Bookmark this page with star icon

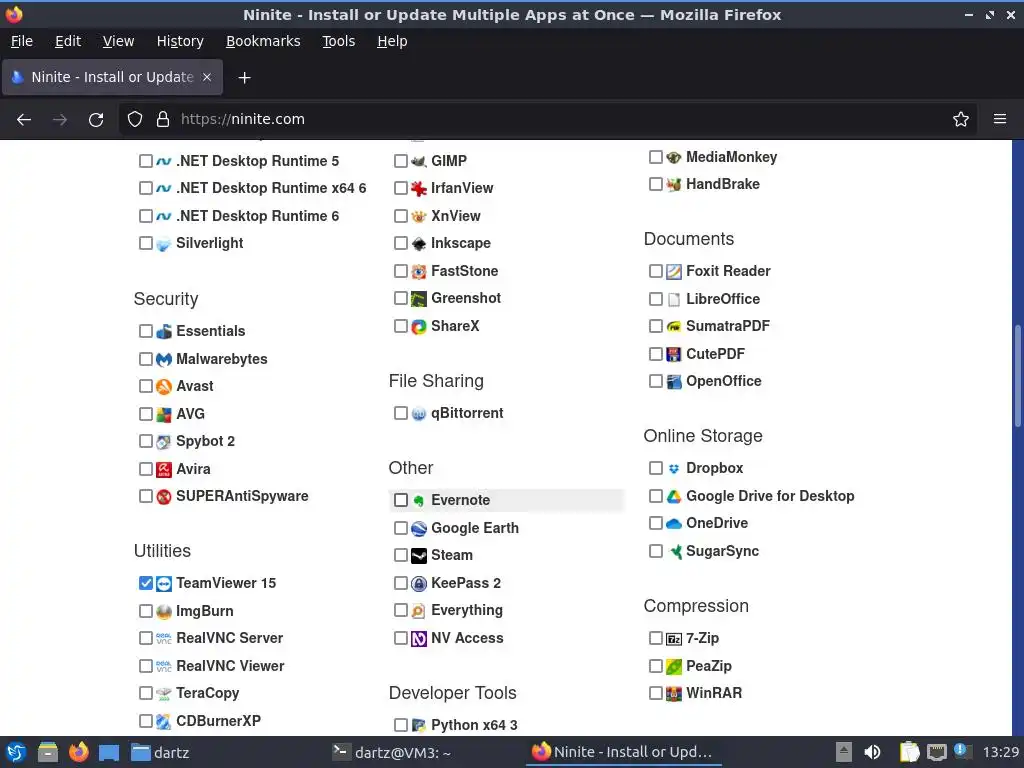pyautogui.click(x=961, y=120)
